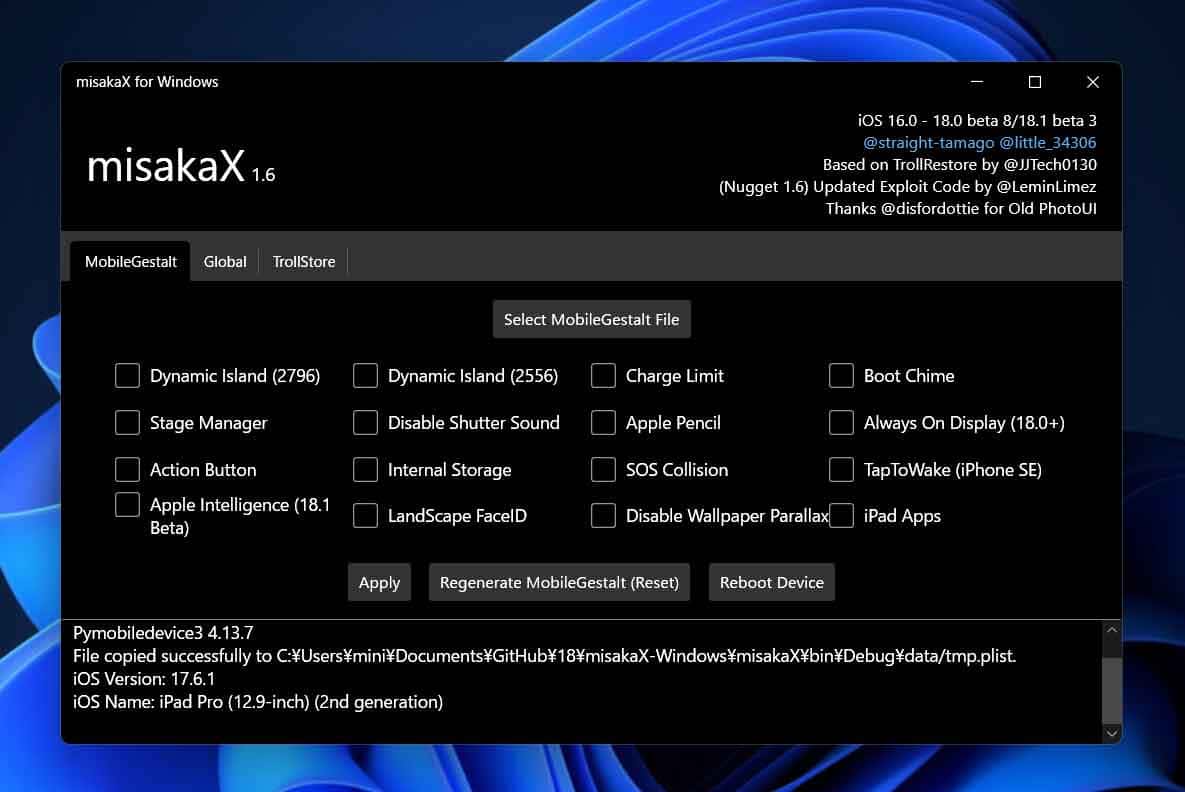Switch to the Global tab

[225, 262]
